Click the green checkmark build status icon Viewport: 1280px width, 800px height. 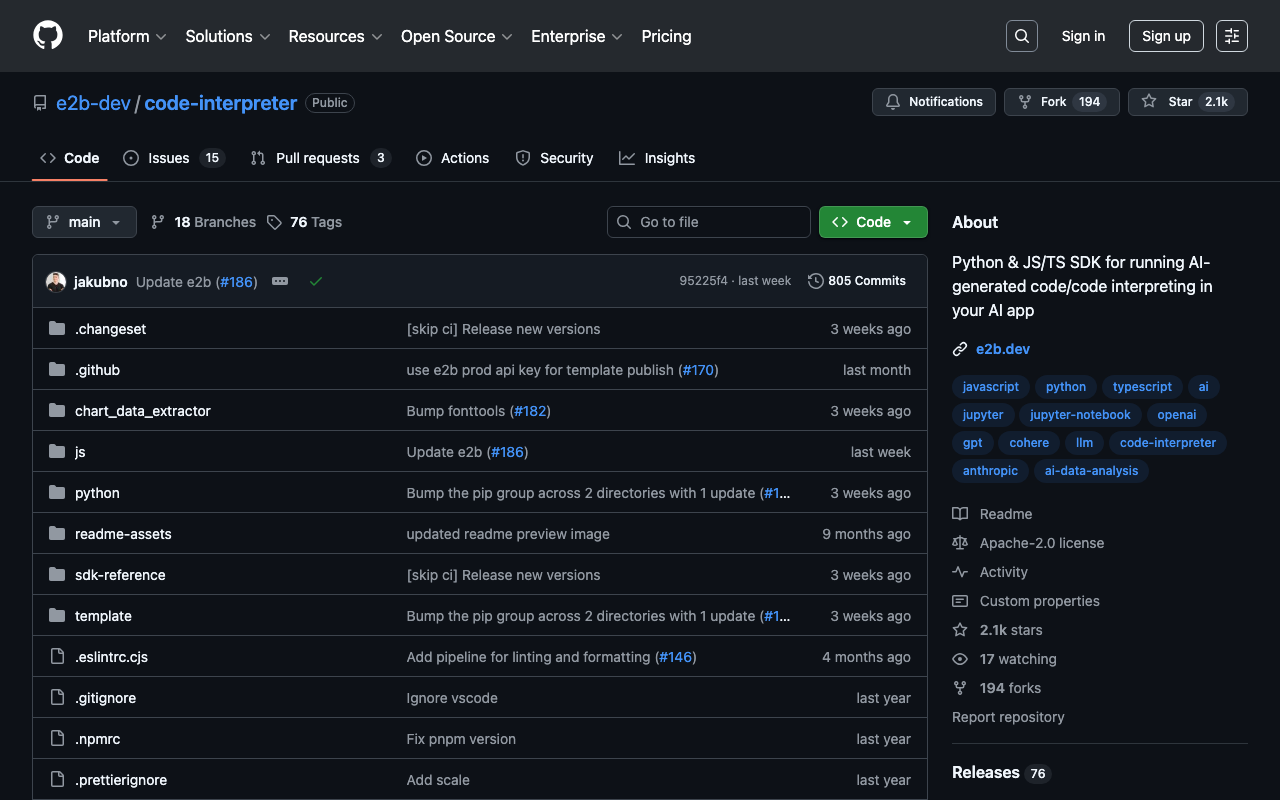coord(316,282)
